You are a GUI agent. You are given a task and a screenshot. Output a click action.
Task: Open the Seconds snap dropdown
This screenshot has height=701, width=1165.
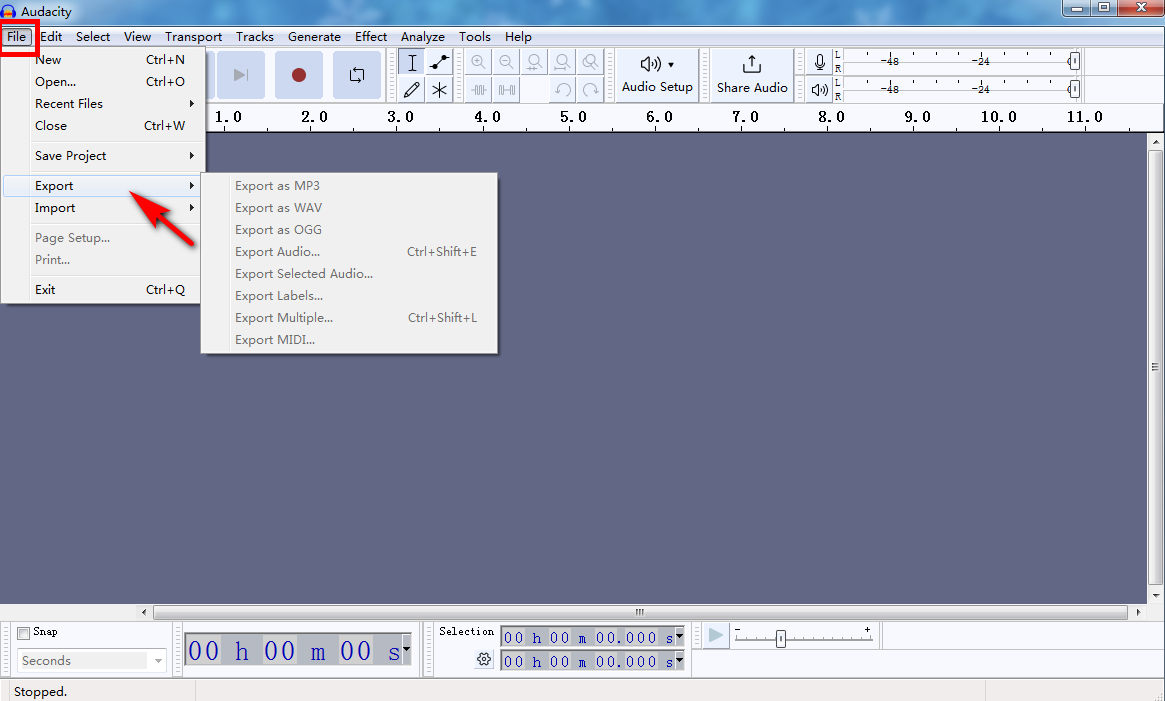click(x=91, y=660)
